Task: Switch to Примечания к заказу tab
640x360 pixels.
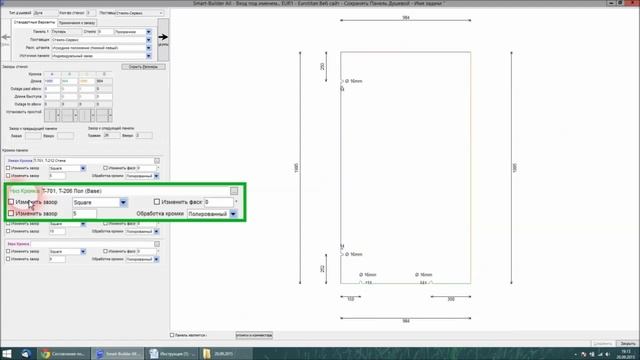Action: tap(77, 23)
